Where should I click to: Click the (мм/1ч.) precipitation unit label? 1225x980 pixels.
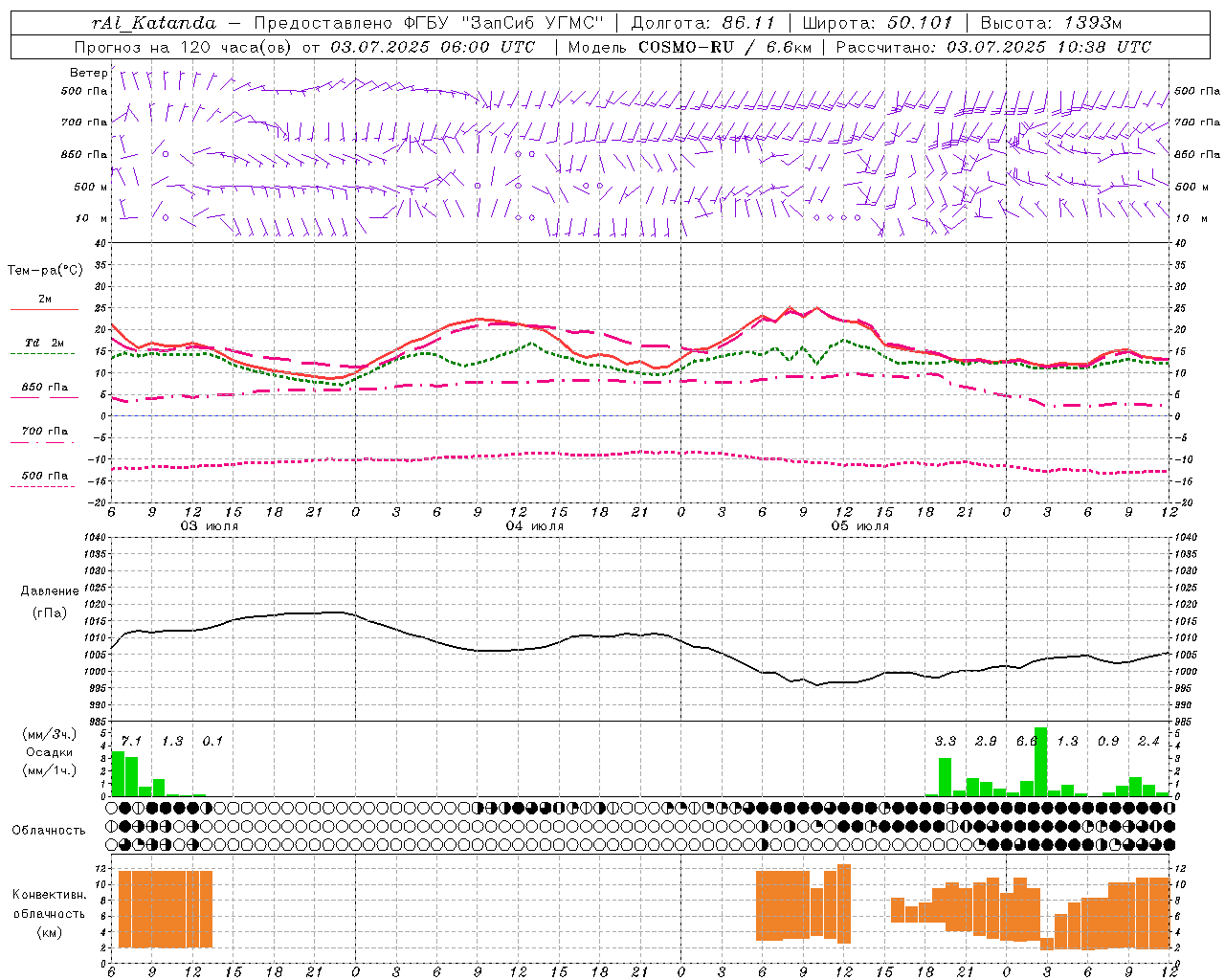[50, 770]
